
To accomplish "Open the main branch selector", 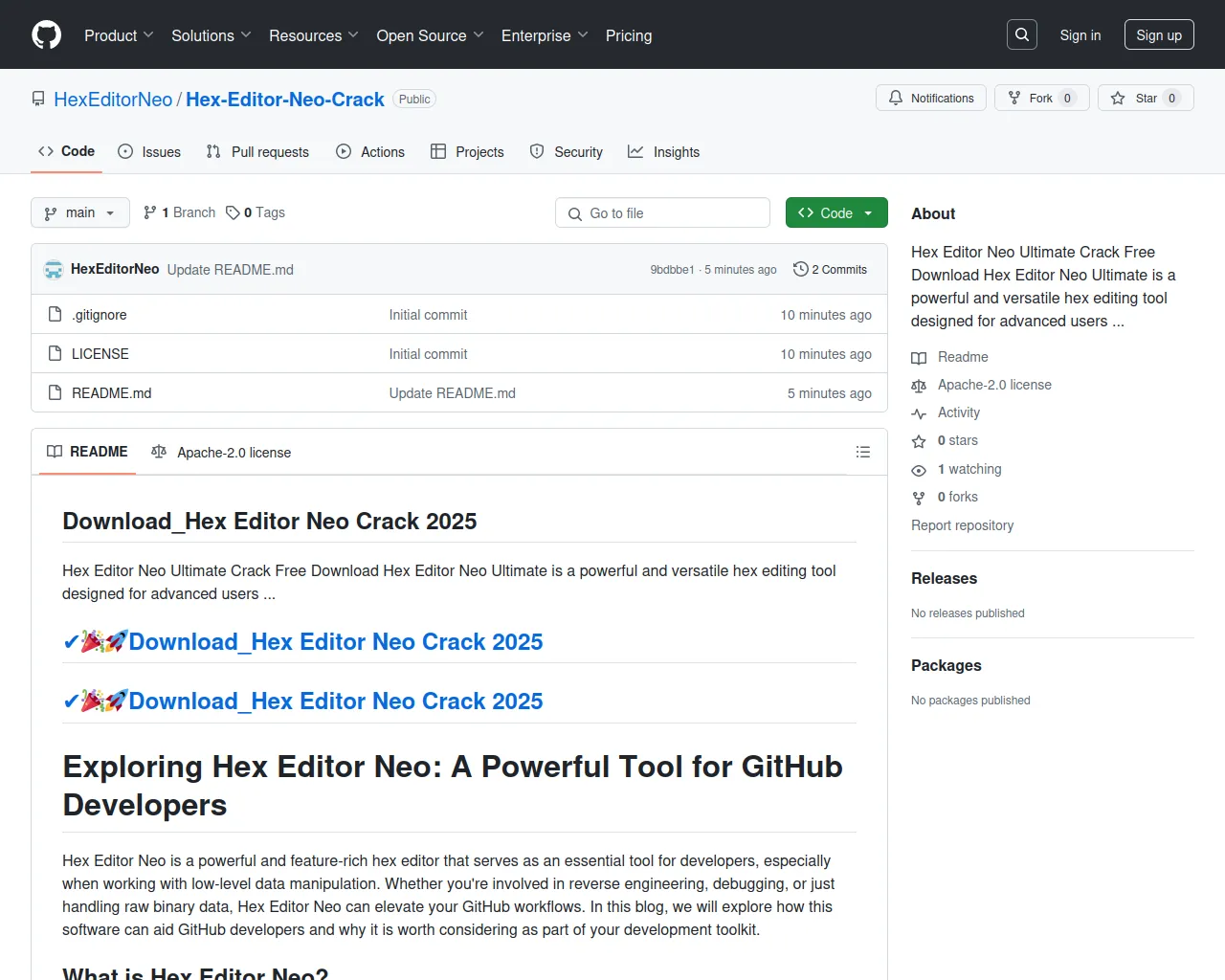I will (x=80, y=212).
